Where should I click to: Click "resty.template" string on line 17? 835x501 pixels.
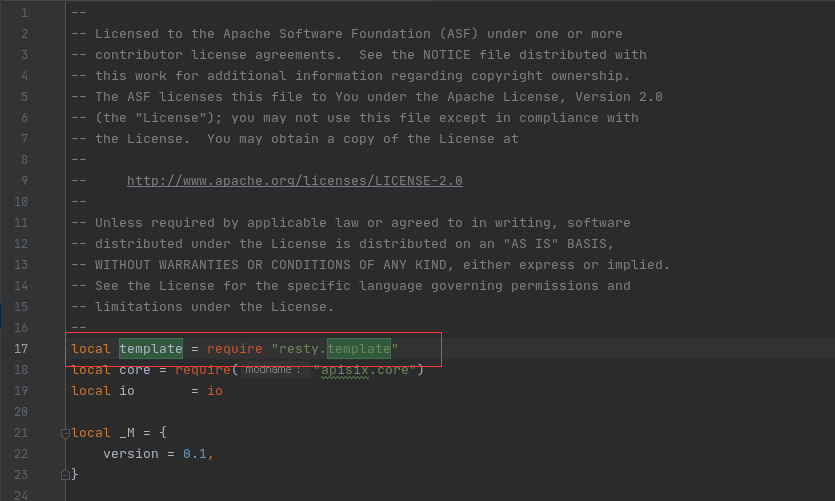(334, 349)
